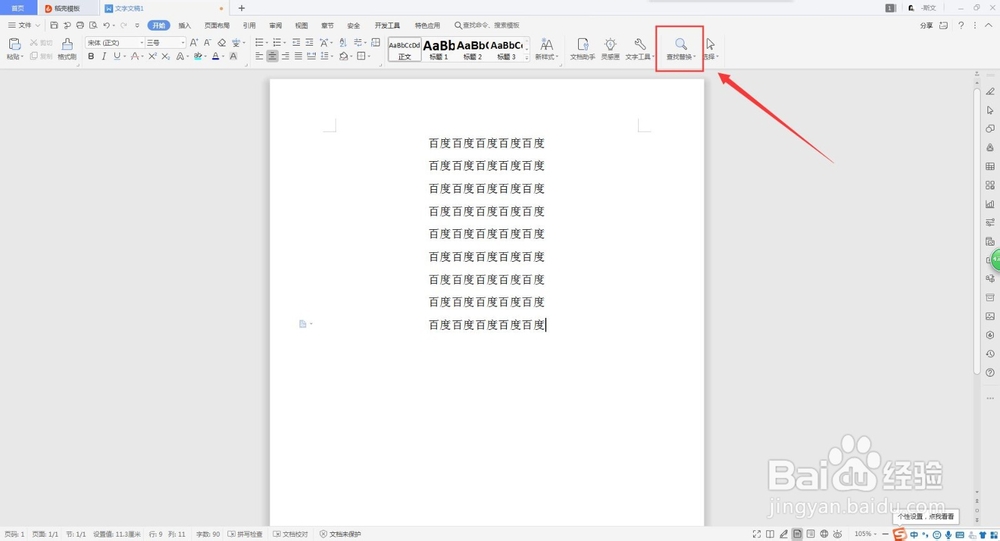This screenshot has width=1000, height=541.
Task: Switch to the 审阅 (Review) tab
Action: [276, 26]
